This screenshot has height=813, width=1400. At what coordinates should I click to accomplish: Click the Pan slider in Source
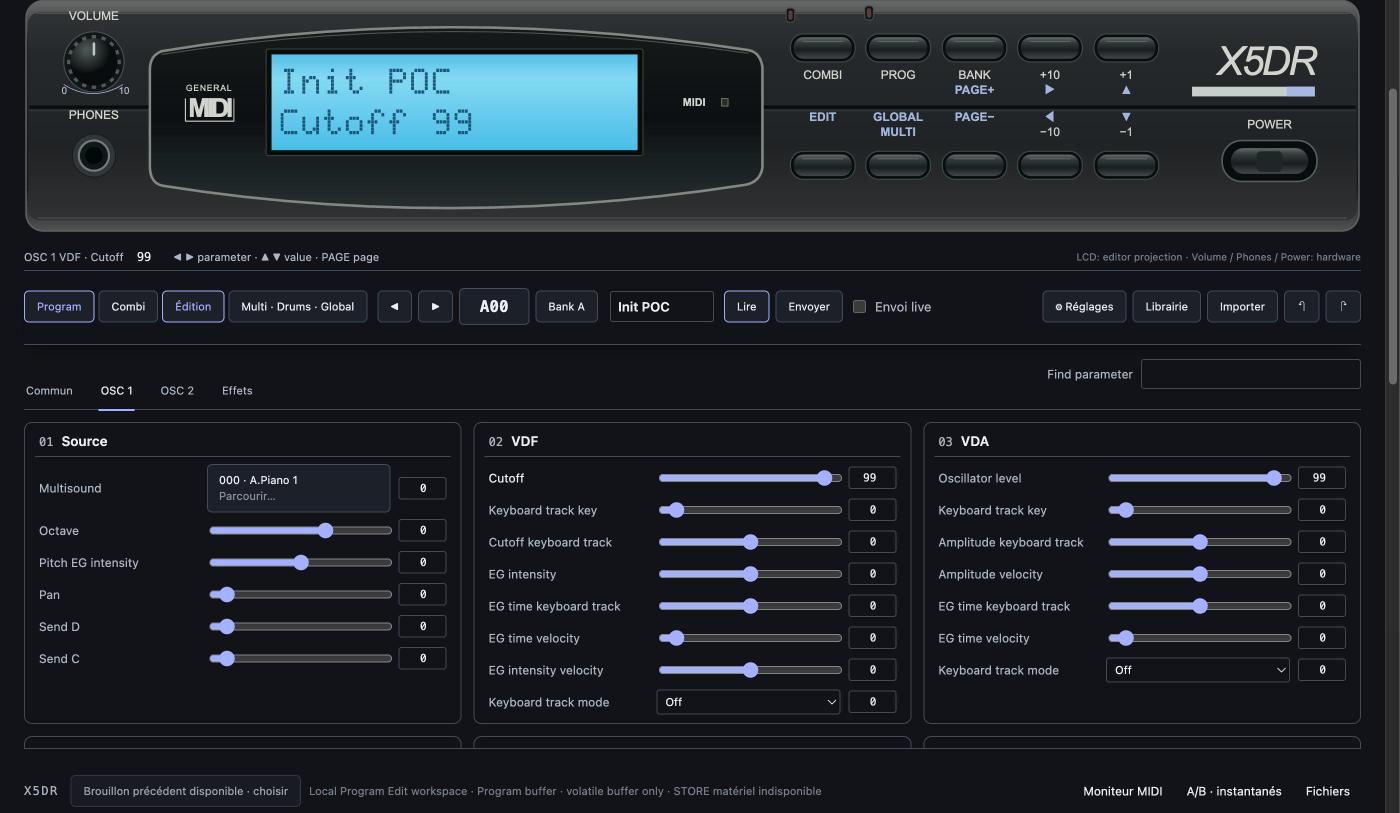tap(300, 594)
